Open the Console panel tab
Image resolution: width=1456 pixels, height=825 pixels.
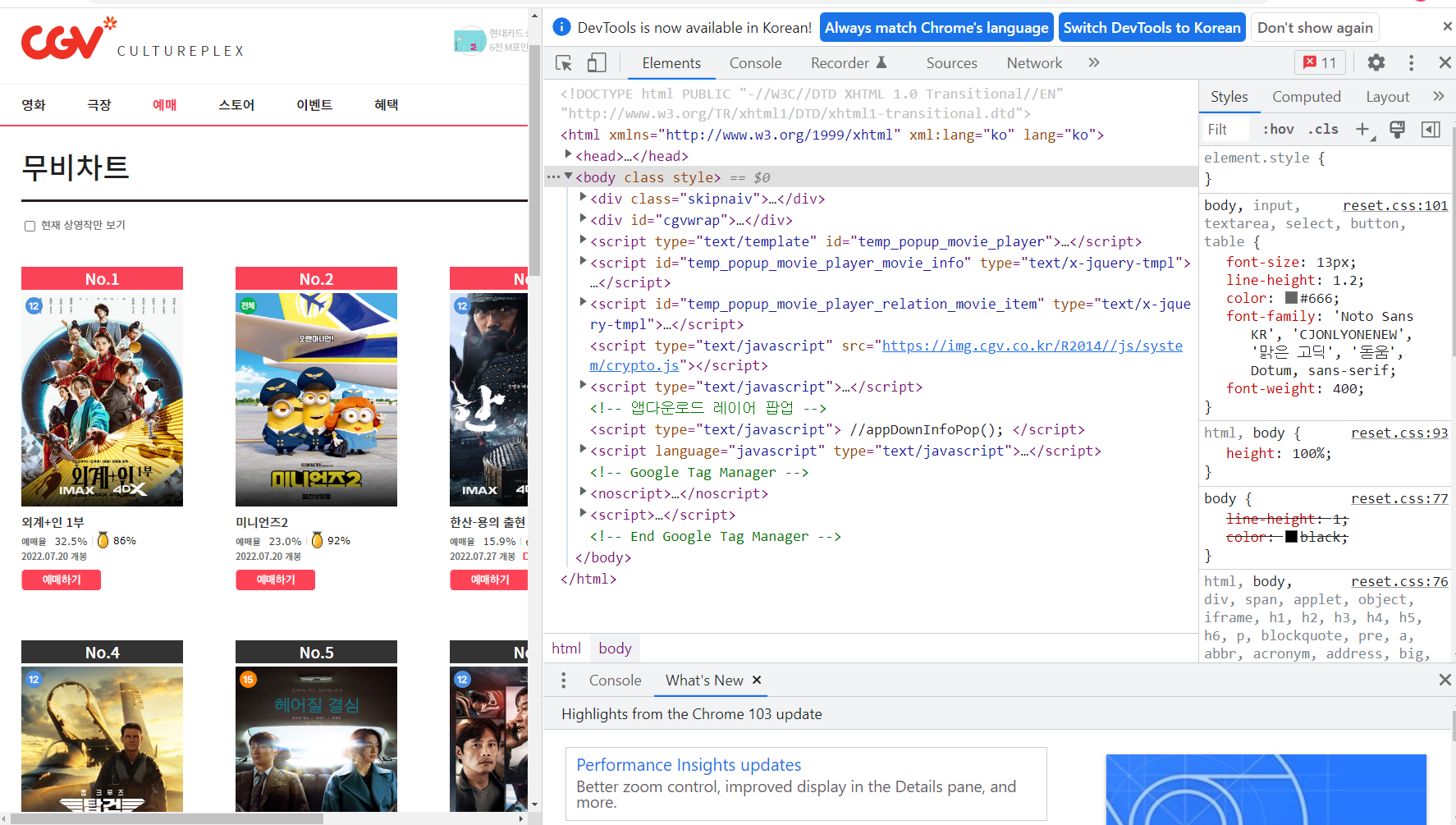click(755, 63)
